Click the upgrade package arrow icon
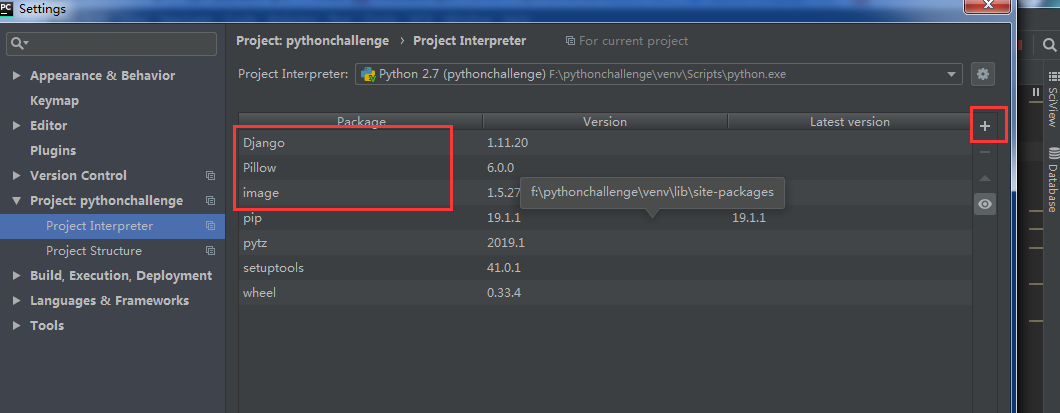 [x=985, y=178]
